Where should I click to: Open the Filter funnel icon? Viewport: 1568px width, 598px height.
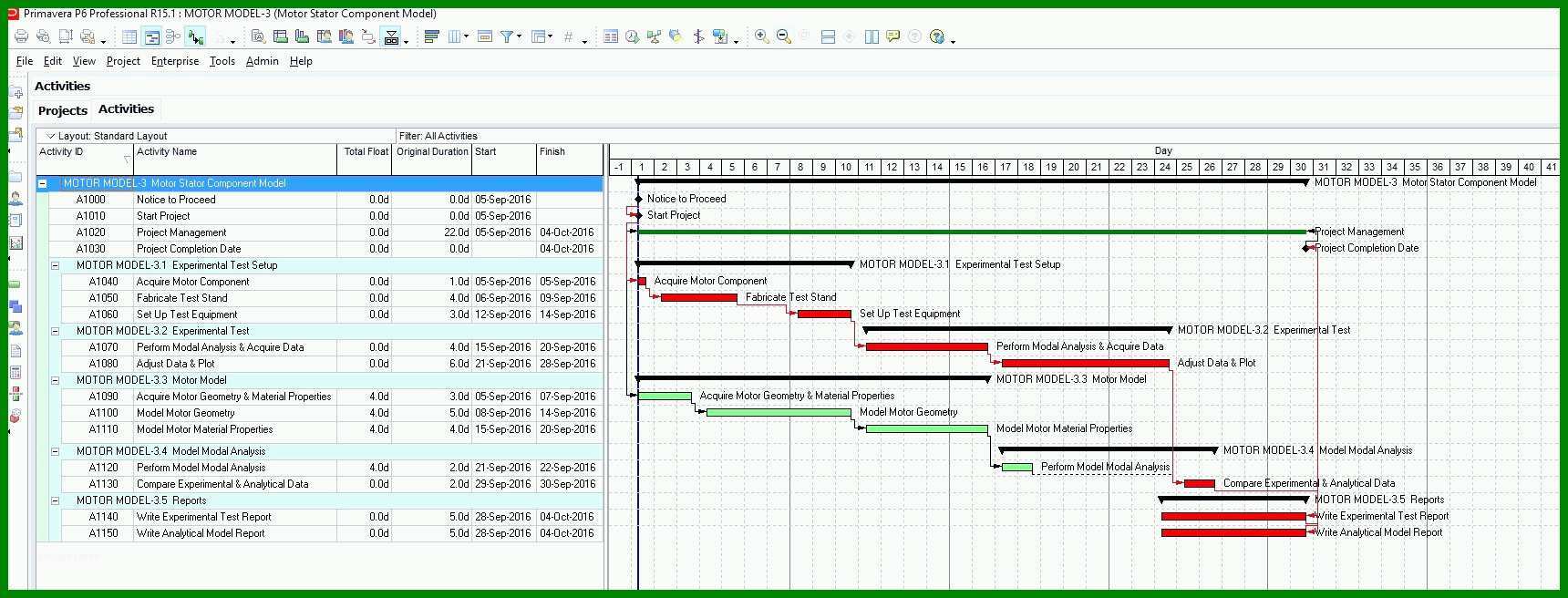pos(507,36)
